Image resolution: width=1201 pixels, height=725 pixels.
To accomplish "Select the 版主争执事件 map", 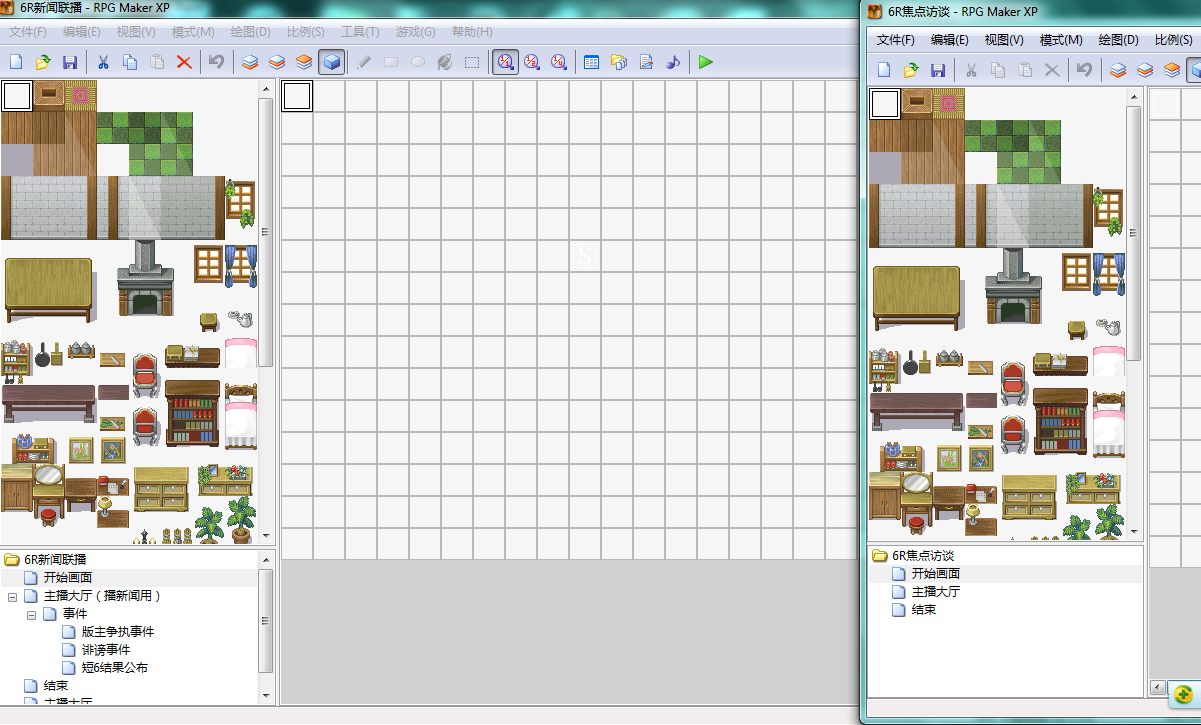I will (118, 632).
